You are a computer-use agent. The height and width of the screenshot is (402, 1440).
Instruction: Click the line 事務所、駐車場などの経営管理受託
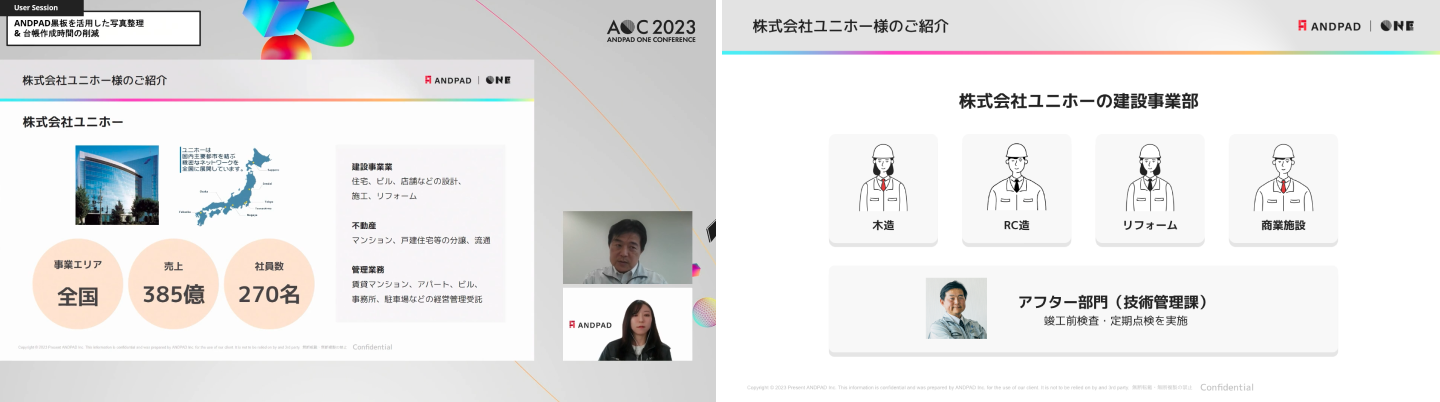[417, 300]
